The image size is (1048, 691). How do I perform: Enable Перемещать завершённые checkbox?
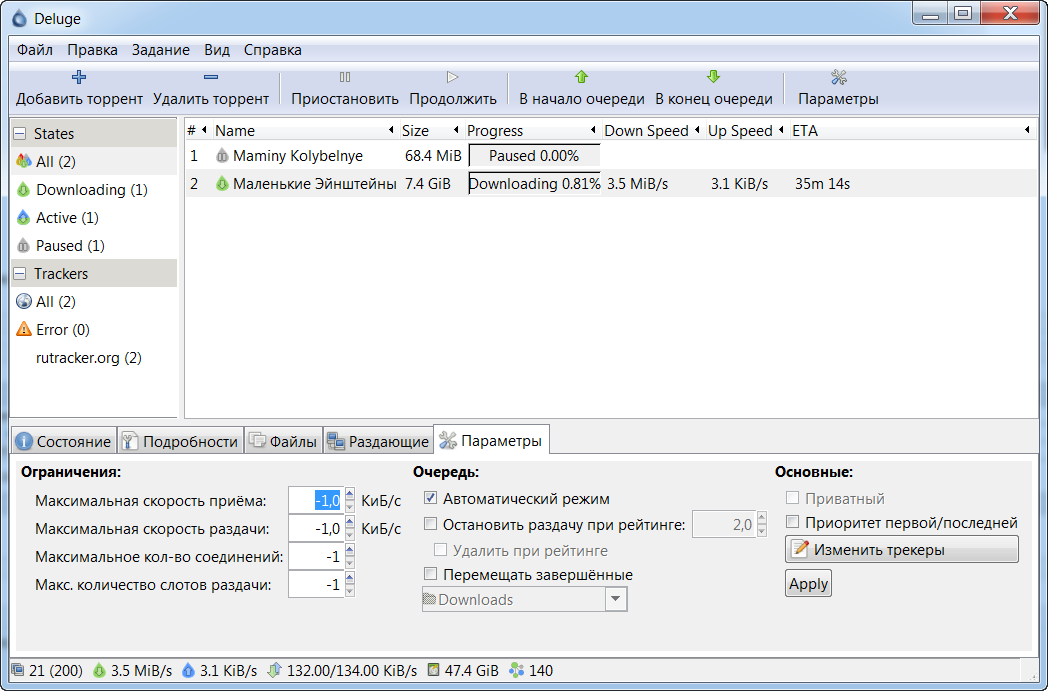tap(430, 573)
